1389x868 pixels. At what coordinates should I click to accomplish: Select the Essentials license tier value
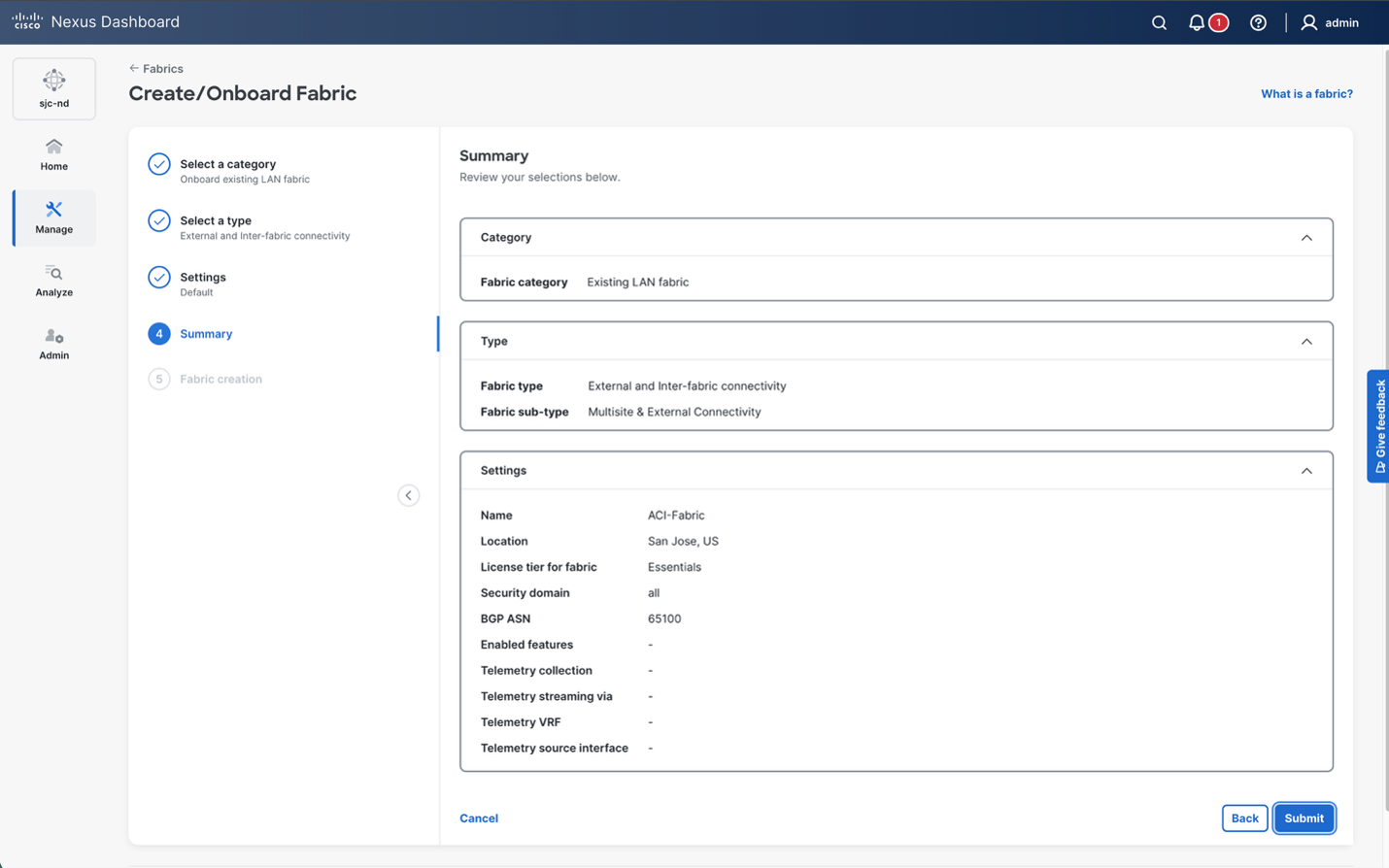click(x=674, y=567)
